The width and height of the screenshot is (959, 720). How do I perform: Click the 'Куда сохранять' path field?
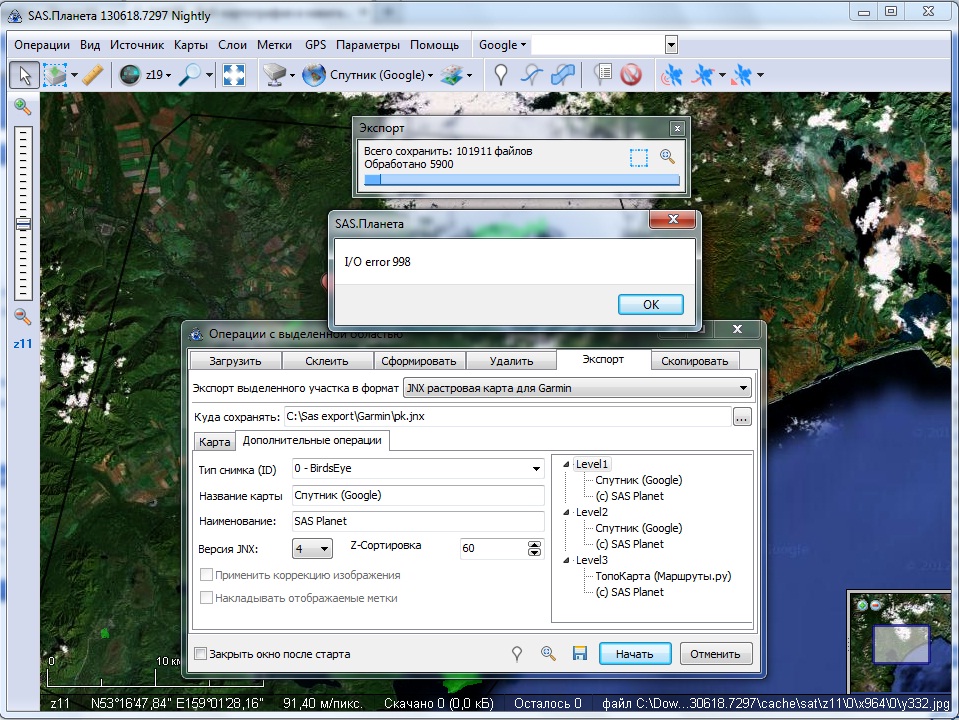[506, 417]
